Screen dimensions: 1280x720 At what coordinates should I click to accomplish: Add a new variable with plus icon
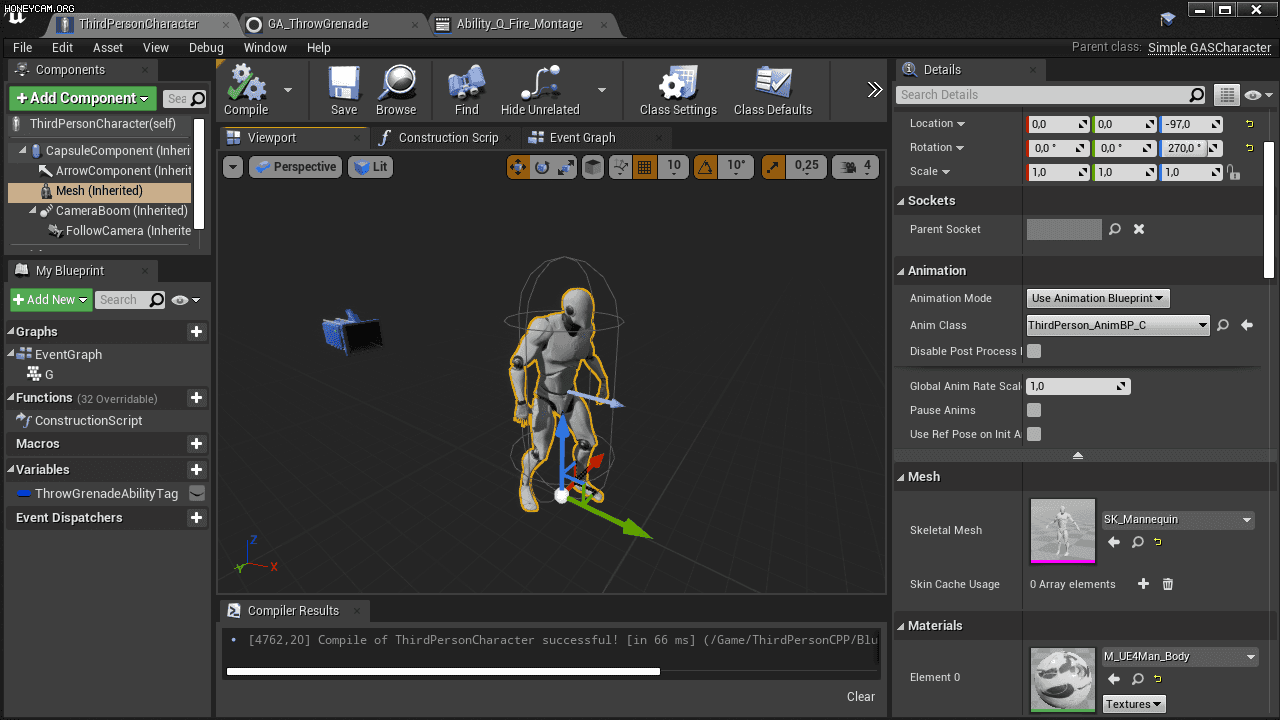coord(196,470)
